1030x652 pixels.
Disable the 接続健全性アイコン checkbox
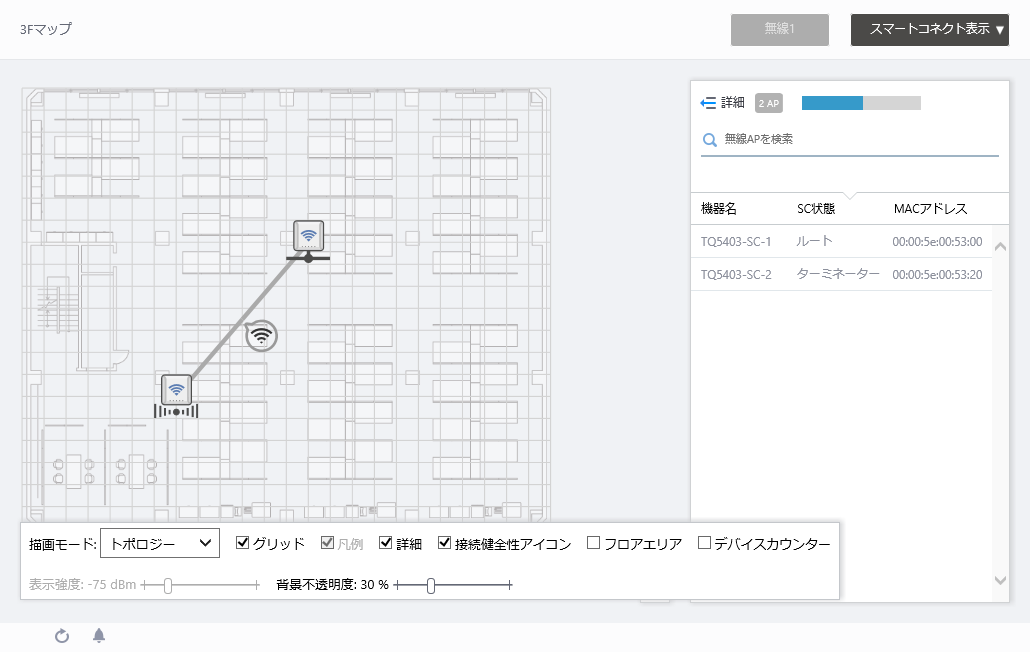445,543
